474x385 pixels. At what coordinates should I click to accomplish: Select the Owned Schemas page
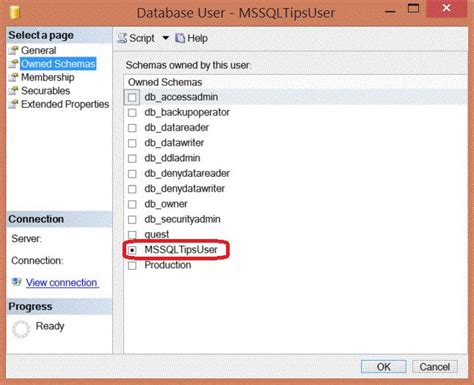pyautogui.click(x=58, y=64)
